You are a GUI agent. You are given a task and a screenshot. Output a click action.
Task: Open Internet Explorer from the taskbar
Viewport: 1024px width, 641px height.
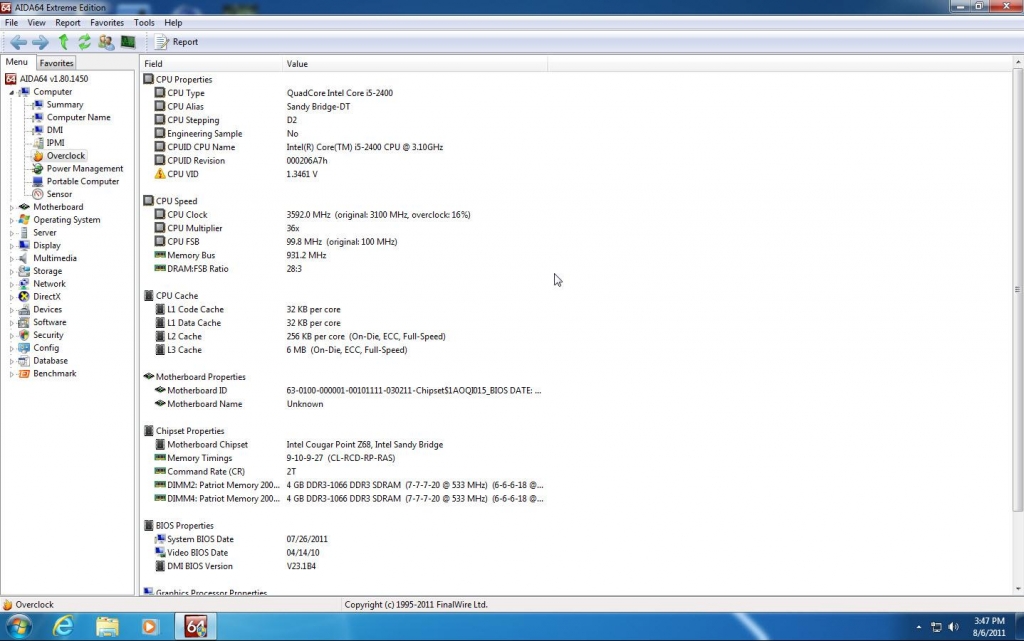tap(64, 627)
